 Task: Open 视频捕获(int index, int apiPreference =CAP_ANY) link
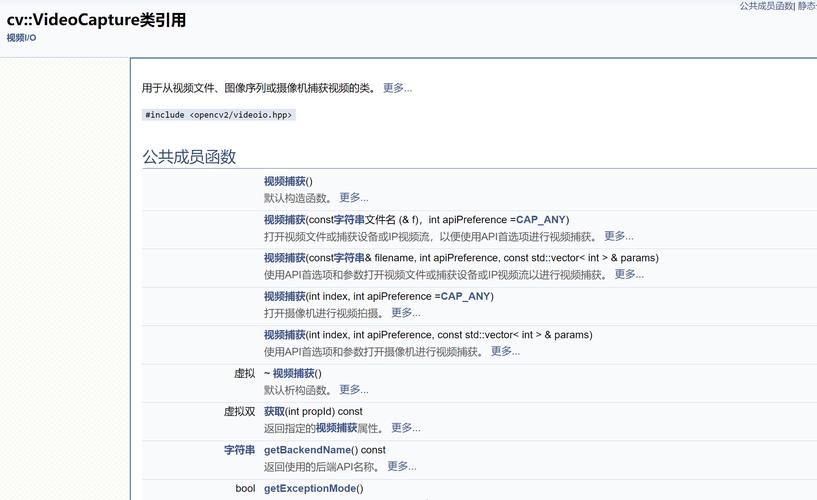(284, 296)
